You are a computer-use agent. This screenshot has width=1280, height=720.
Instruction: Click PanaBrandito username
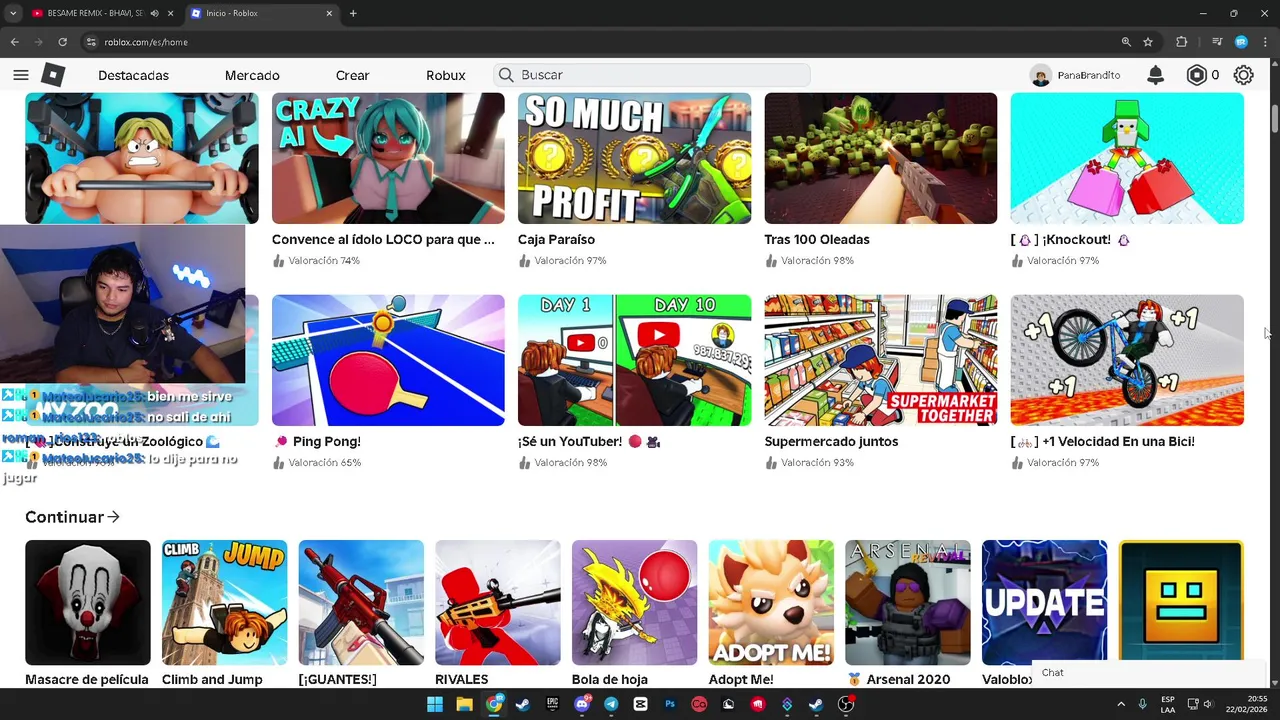pyautogui.click(x=1088, y=75)
